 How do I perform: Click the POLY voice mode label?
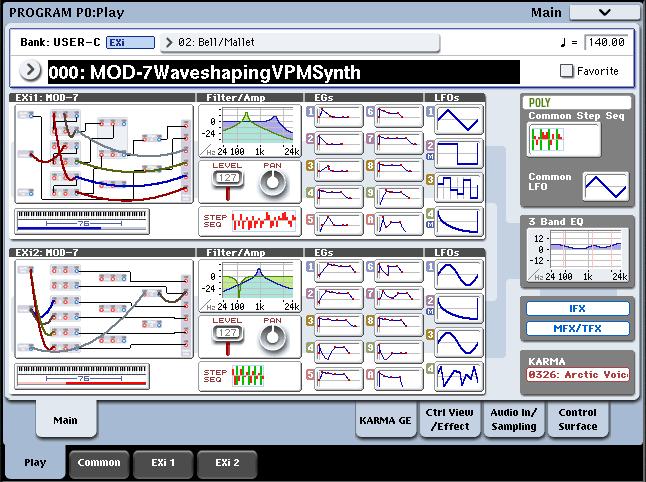577,102
